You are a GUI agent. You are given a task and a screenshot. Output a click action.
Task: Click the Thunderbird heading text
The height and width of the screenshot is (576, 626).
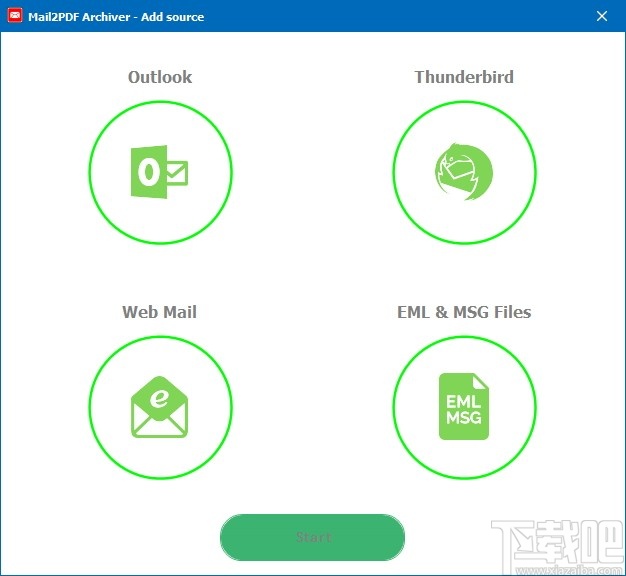464,77
